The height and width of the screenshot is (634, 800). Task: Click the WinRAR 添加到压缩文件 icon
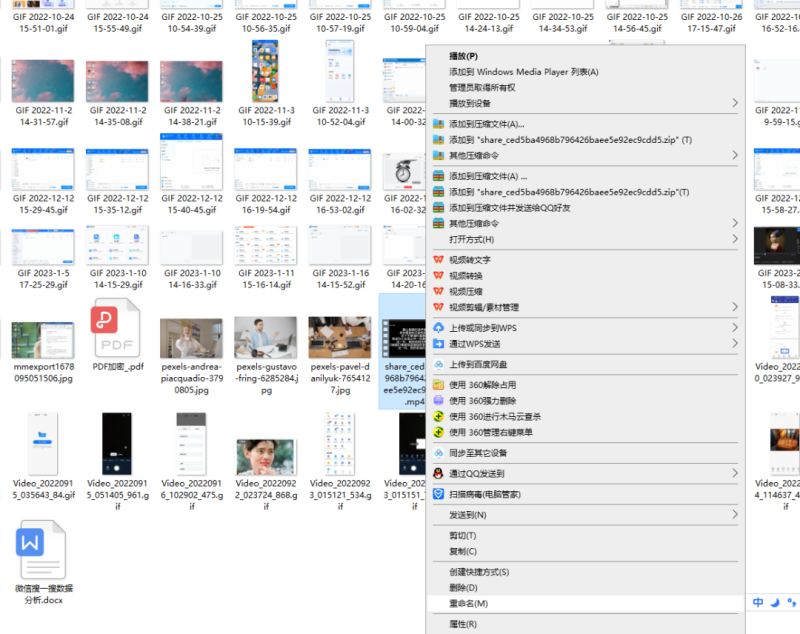pyautogui.click(x=437, y=124)
